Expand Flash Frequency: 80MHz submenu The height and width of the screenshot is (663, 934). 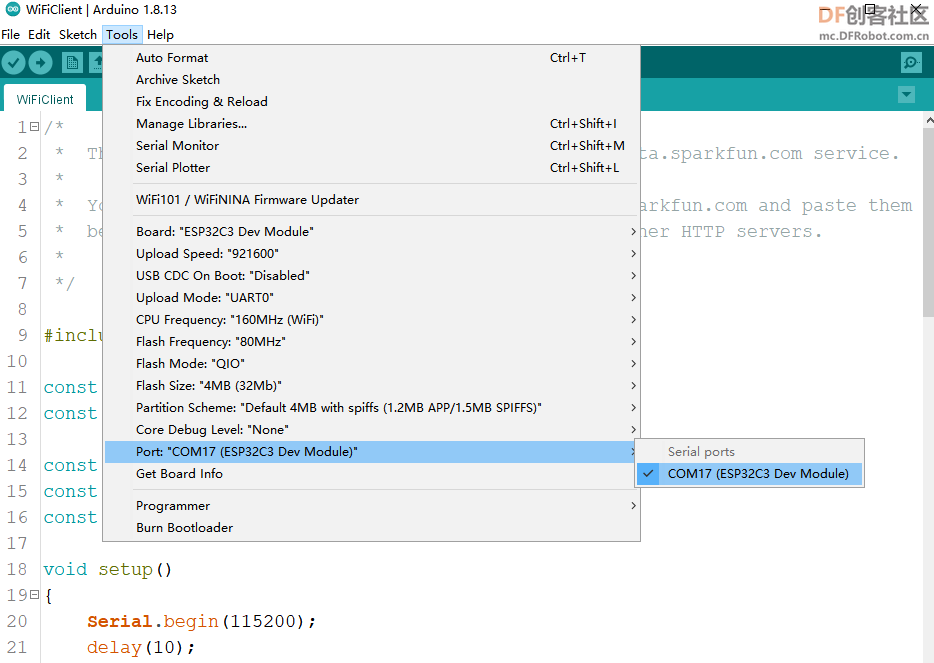point(371,342)
